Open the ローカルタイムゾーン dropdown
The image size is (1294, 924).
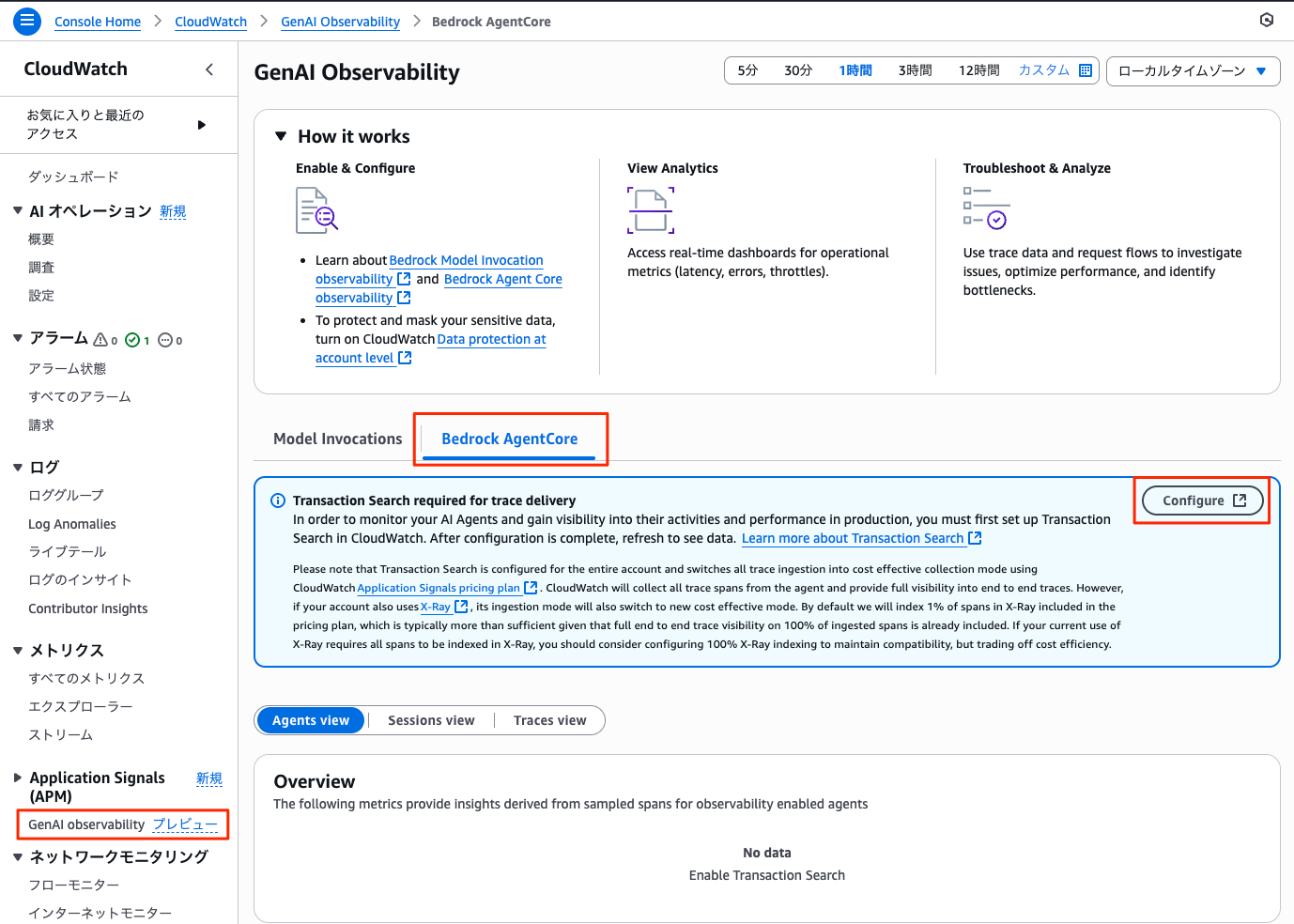pos(1193,71)
